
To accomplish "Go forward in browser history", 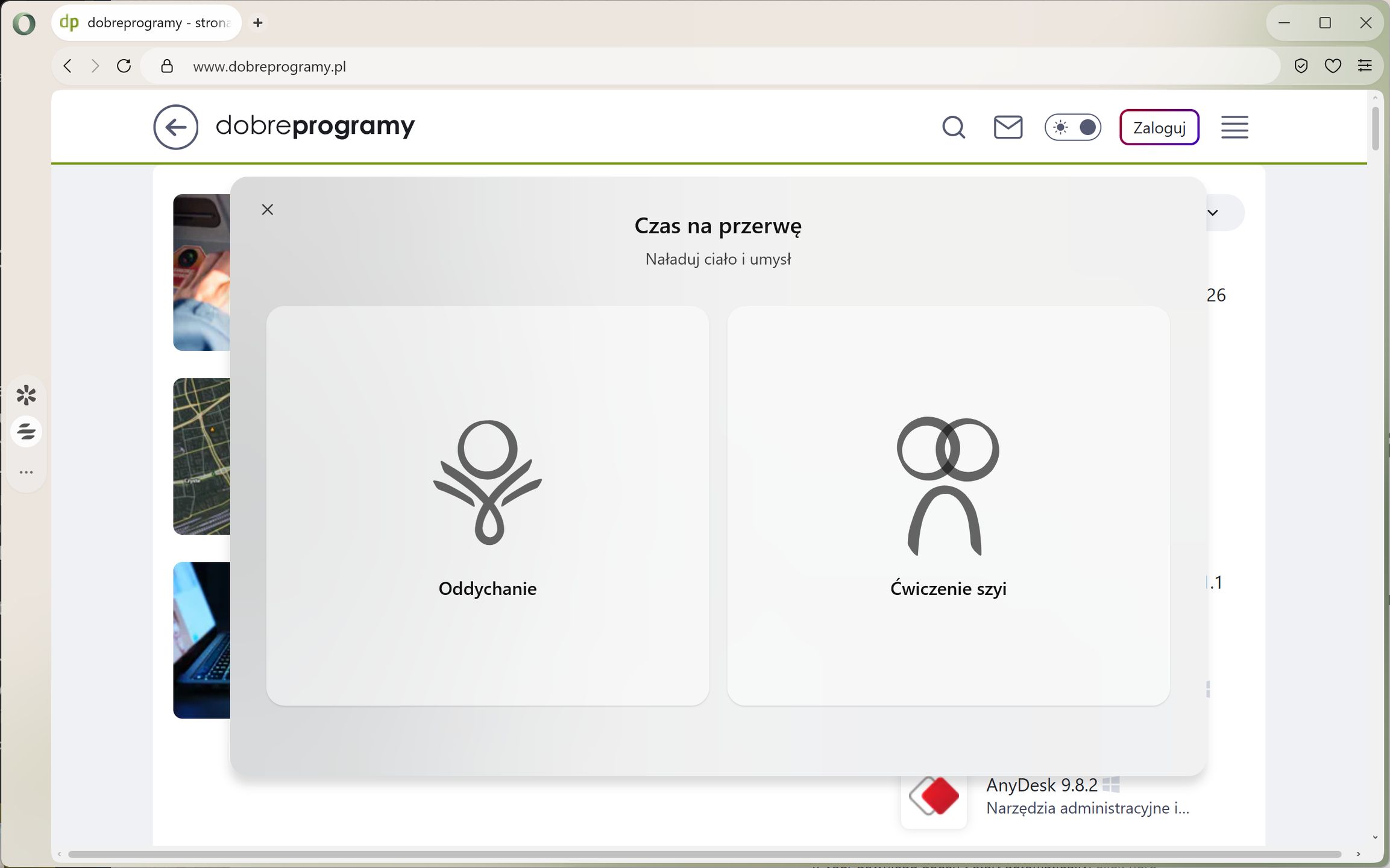I will coord(95,66).
